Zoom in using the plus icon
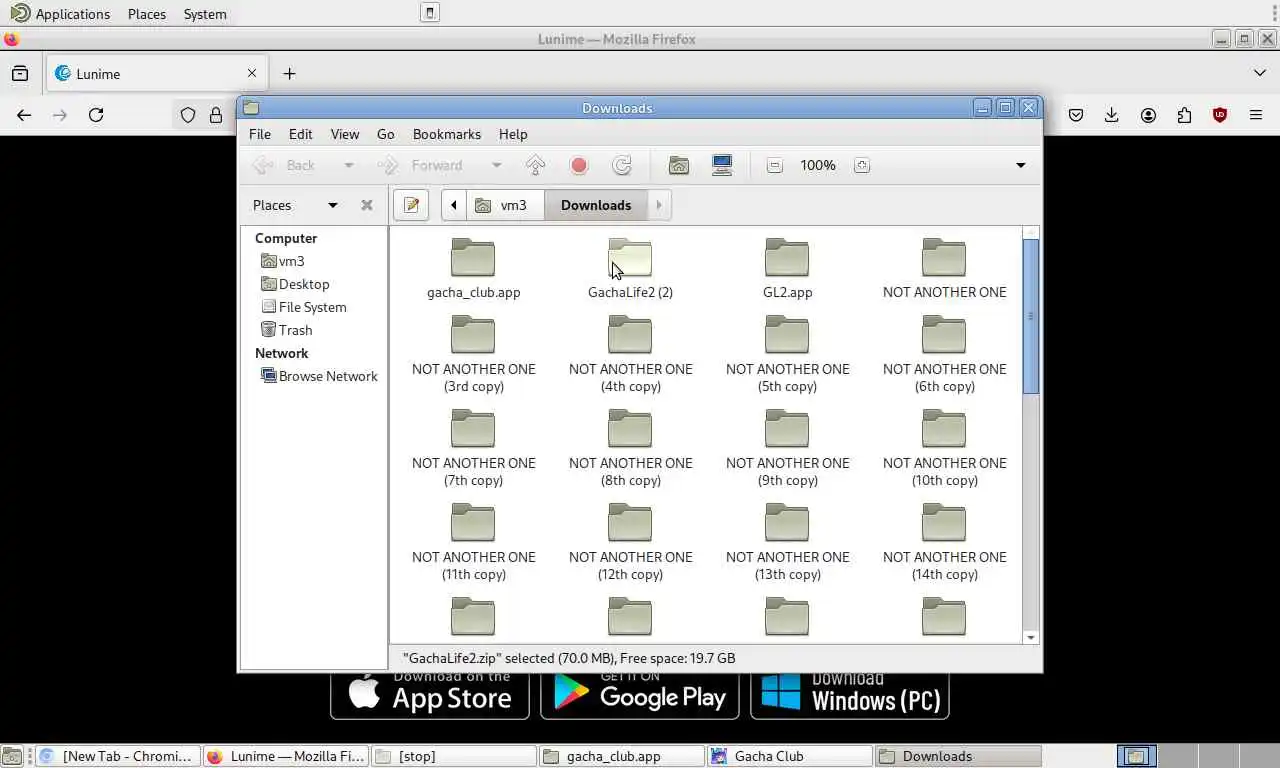This screenshot has width=1280, height=768. point(862,165)
